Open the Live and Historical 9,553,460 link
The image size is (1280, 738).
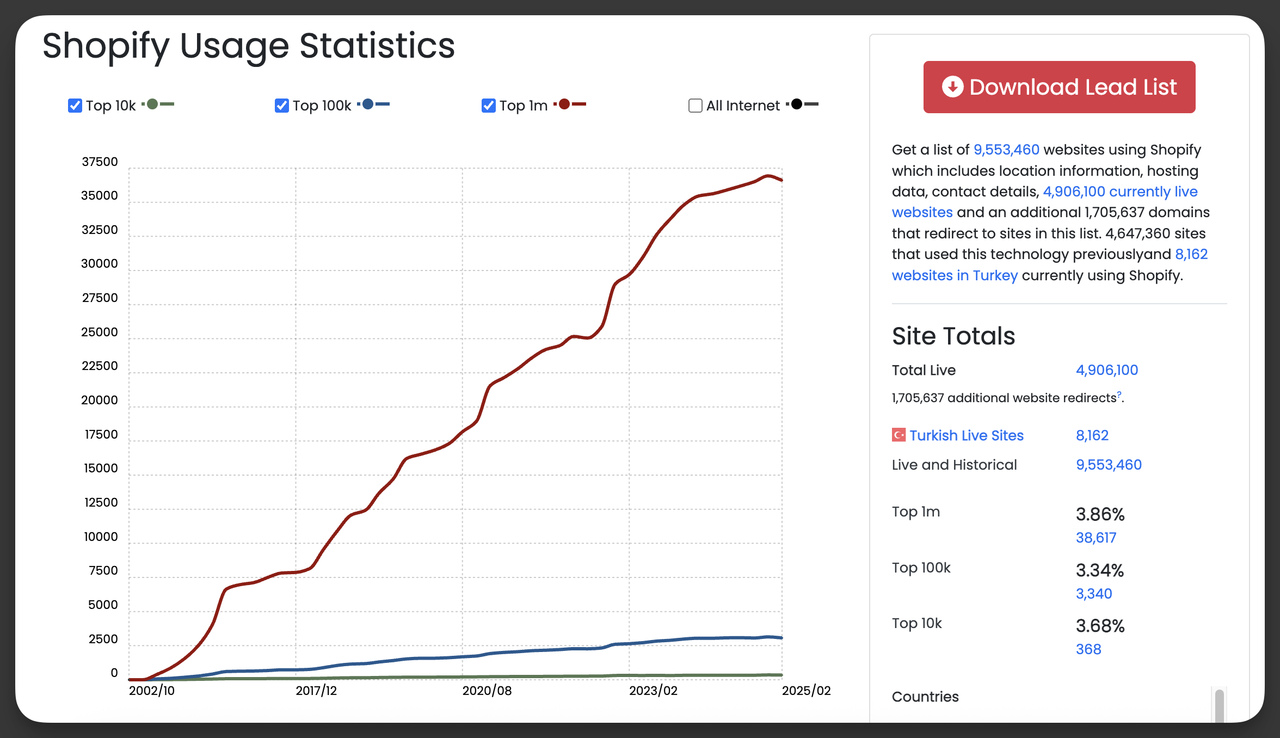pyautogui.click(x=1109, y=465)
